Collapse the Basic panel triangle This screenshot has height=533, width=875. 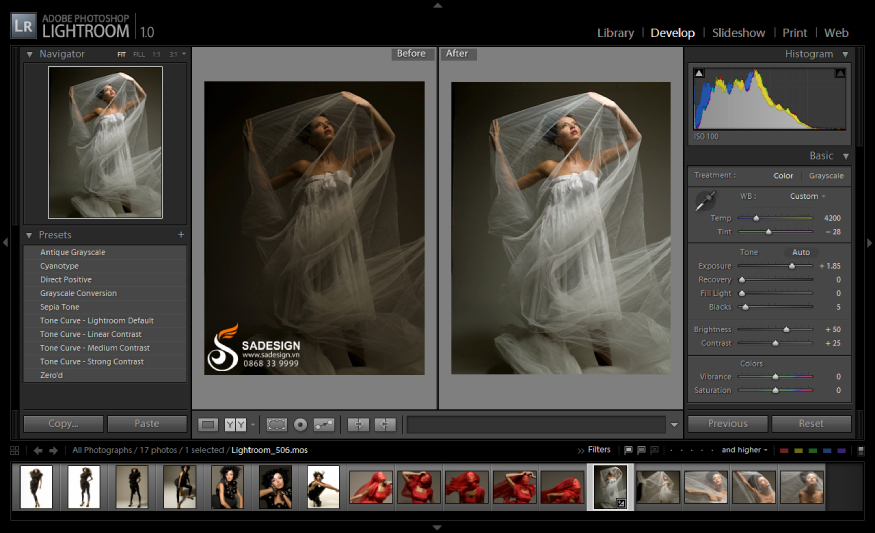846,156
